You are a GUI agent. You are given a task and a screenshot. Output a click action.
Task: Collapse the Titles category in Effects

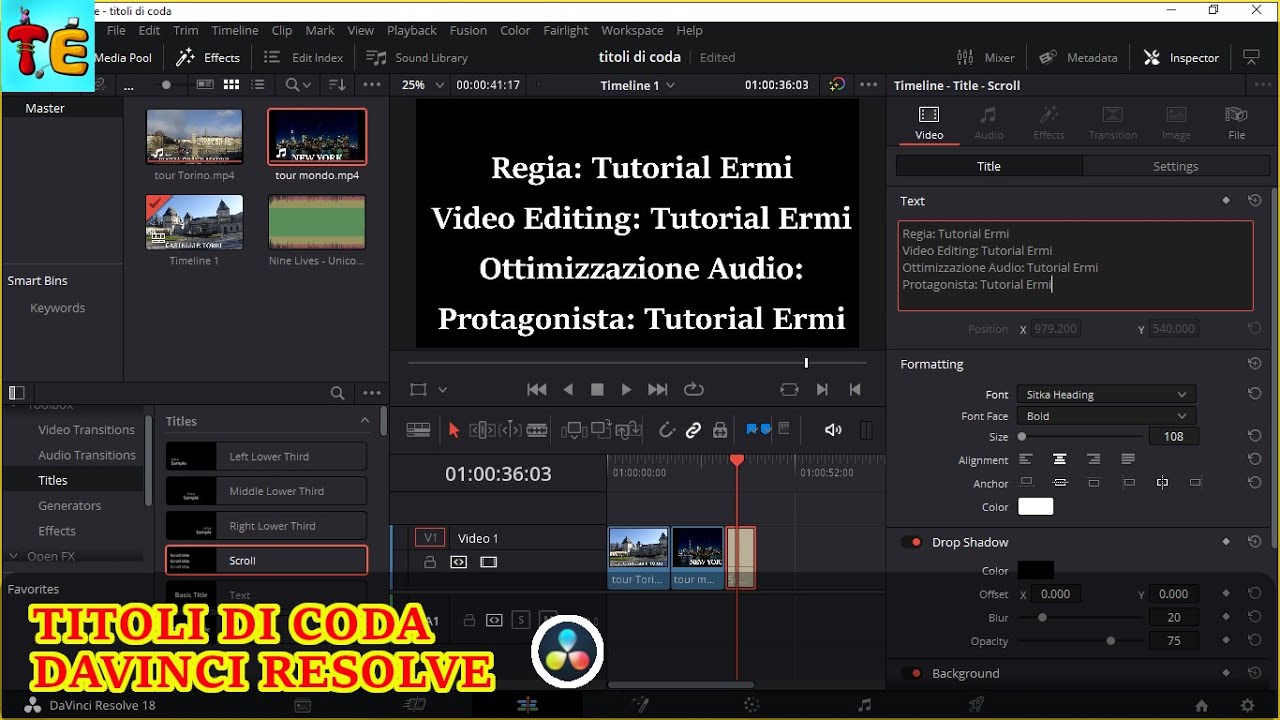364,421
